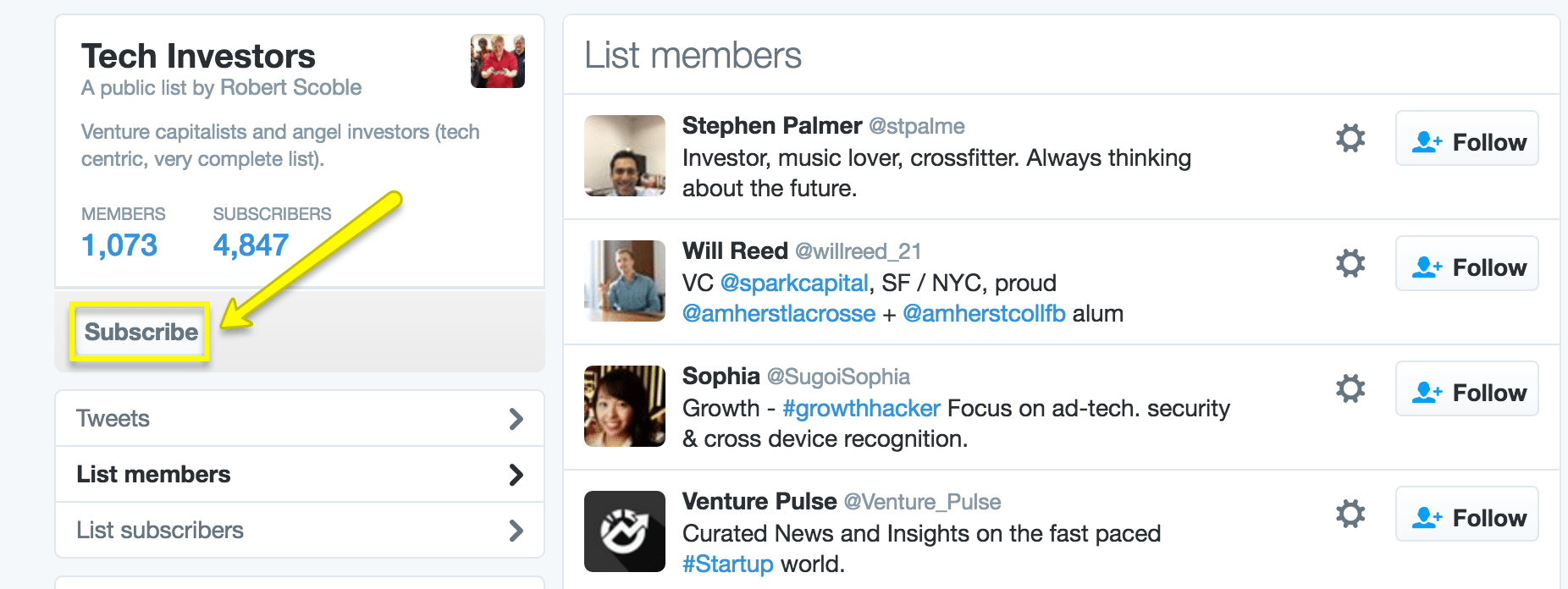1568x589 pixels.
Task: Follow the Venture Pulse account
Action: tap(1467, 515)
